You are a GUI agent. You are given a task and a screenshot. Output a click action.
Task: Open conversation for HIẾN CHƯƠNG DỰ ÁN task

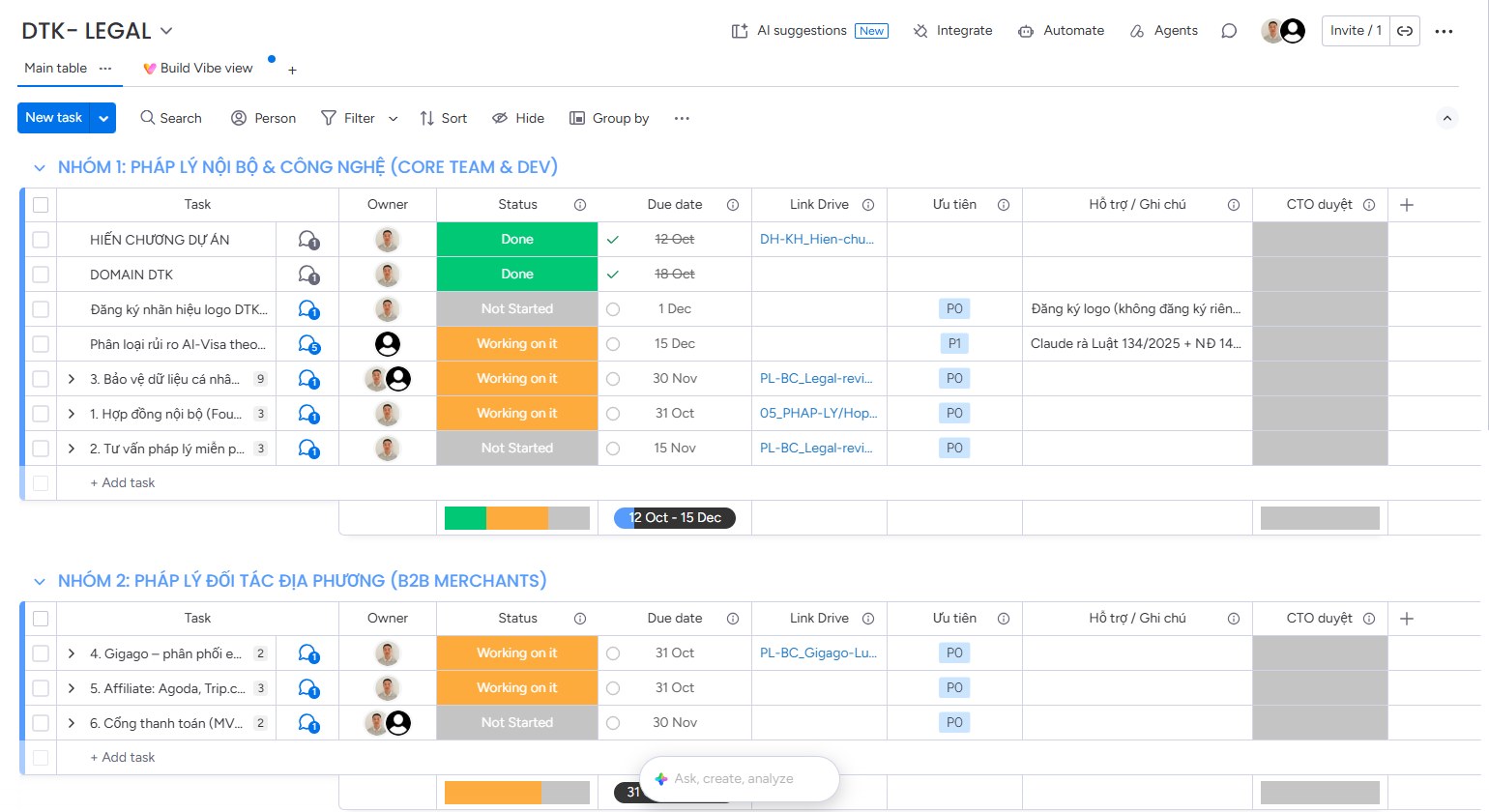click(308, 240)
